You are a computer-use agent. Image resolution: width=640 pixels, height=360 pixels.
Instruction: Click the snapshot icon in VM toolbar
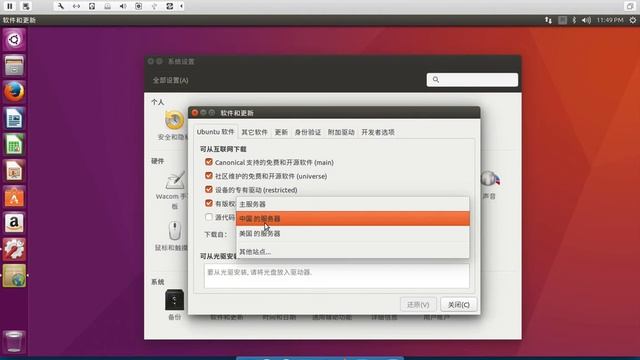click(x=26, y=6)
